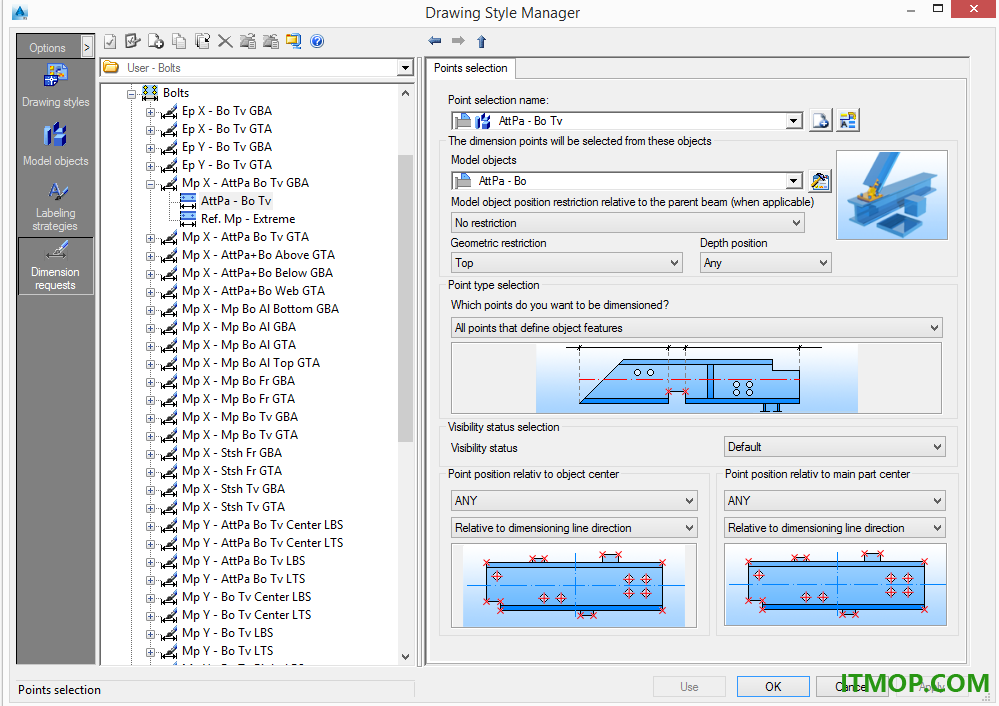Click the blue Back arrow
Viewport: 999px width, 706px height.
pos(435,41)
